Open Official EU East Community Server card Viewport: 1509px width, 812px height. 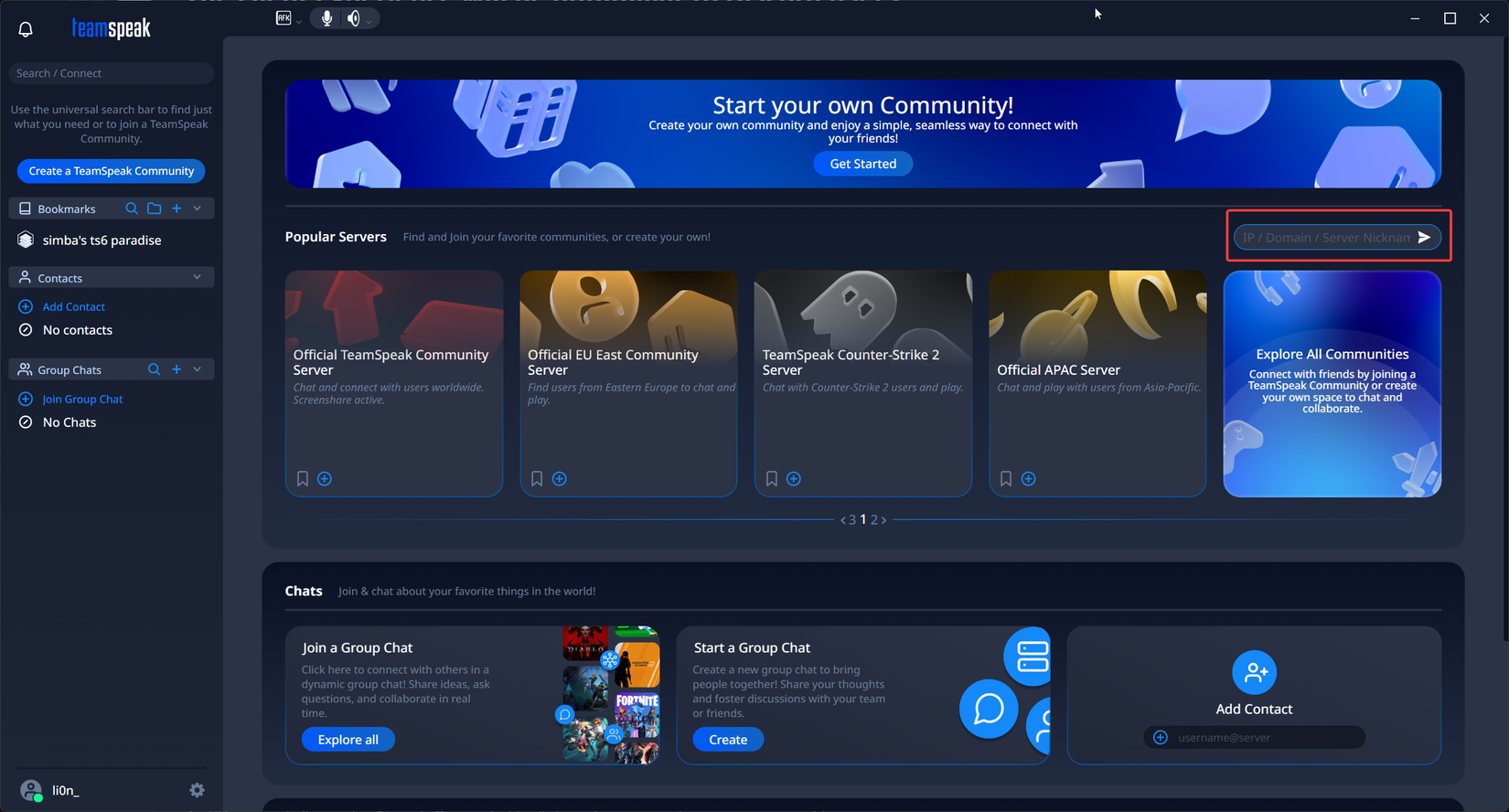click(x=628, y=383)
